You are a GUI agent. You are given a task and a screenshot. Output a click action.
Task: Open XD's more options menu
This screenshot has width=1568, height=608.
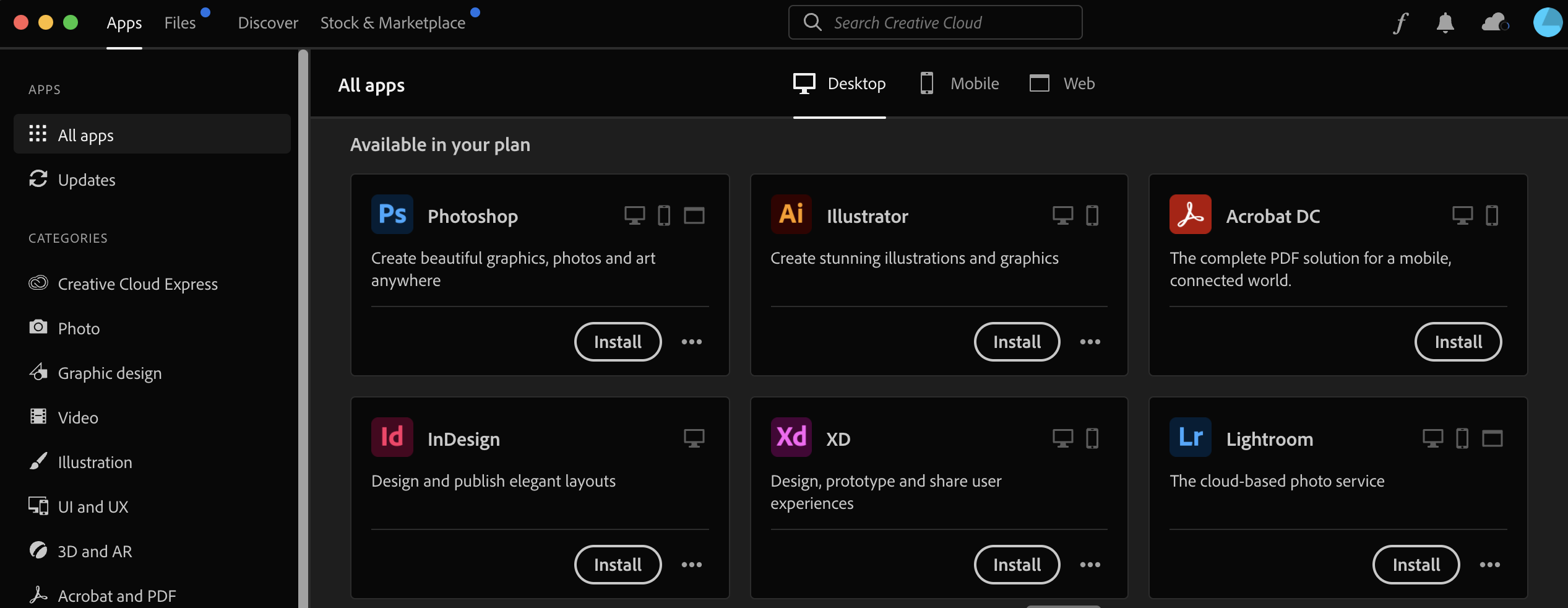[1090, 565]
